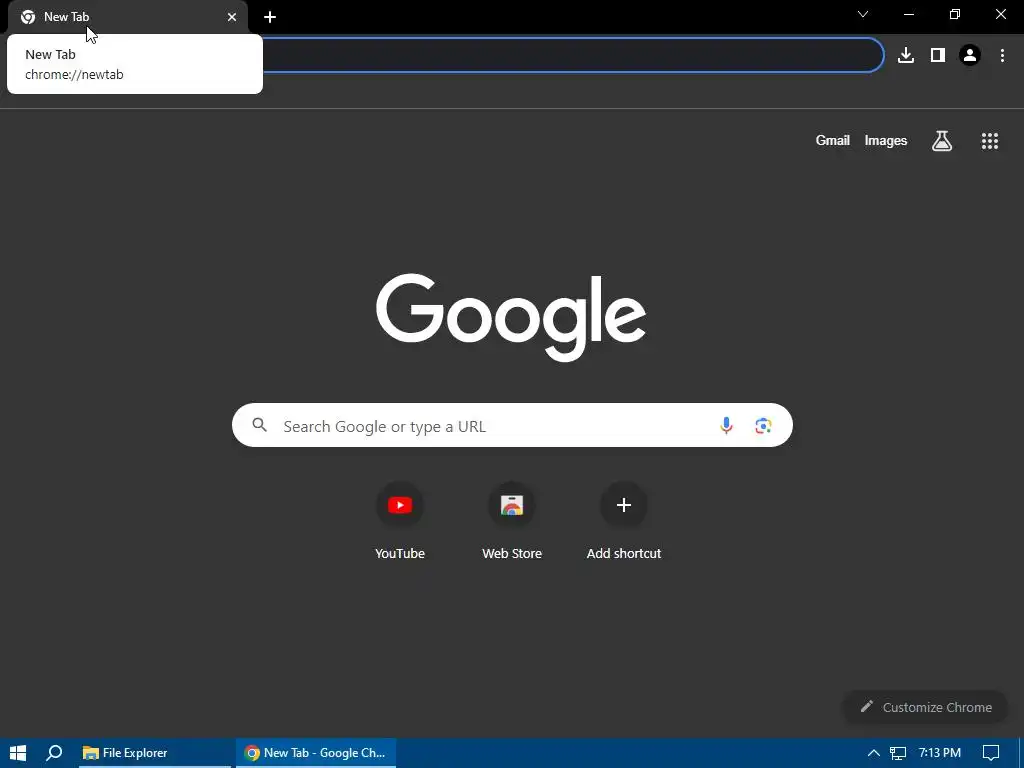Open the Chrome profile avatar
The width and height of the screenshot is (1024, 768).
[x=970, y=55]
